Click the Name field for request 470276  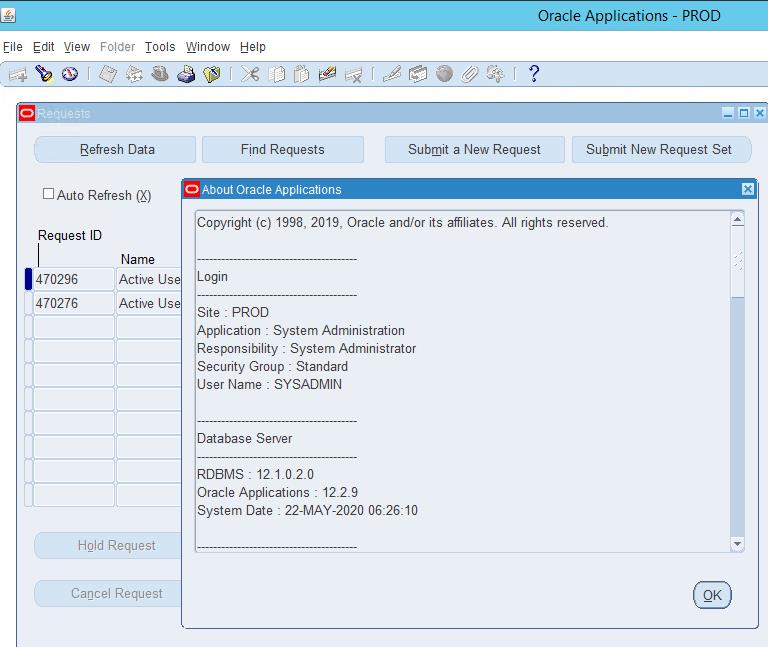point(149,303)
